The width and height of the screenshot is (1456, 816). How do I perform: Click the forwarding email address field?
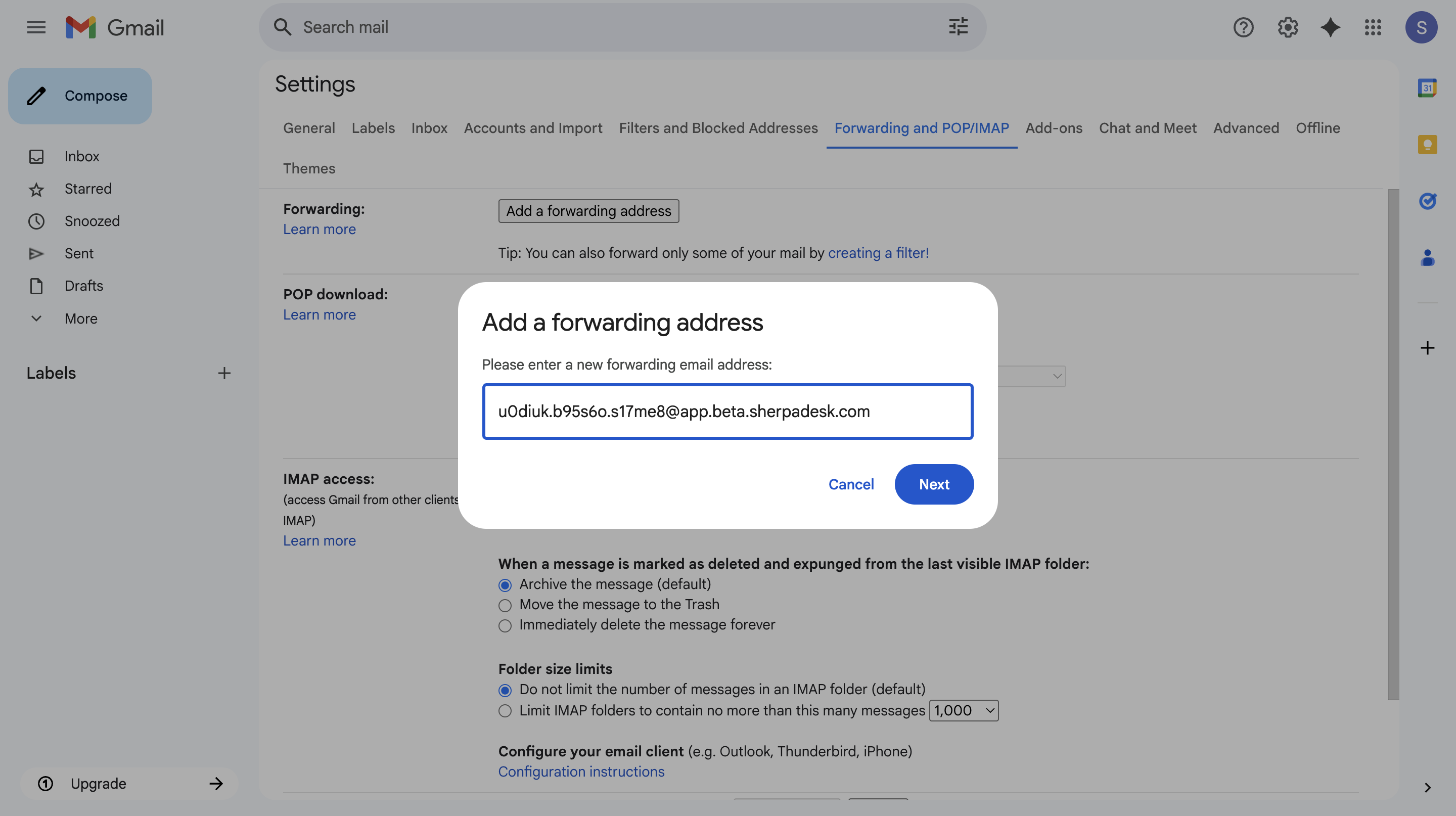(727, 412)
